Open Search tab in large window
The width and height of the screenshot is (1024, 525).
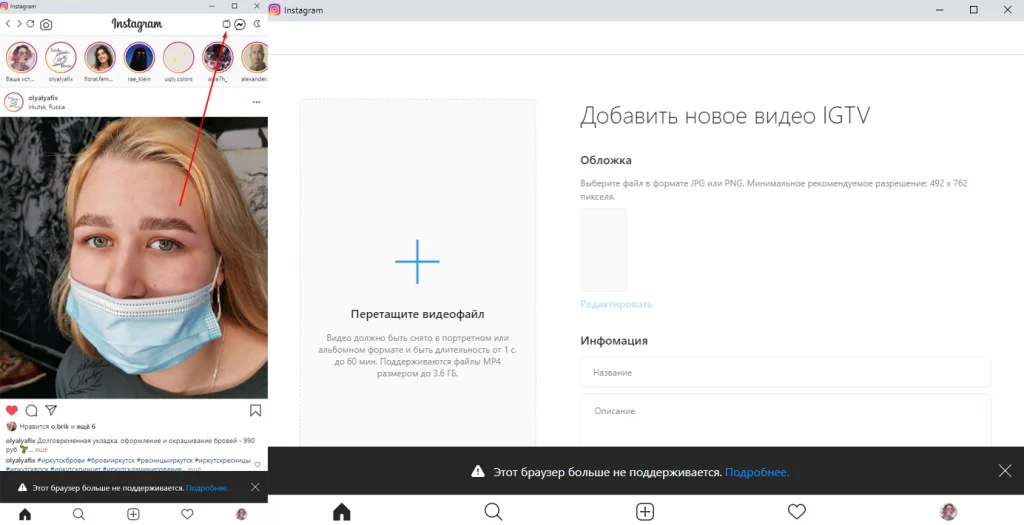493,511
